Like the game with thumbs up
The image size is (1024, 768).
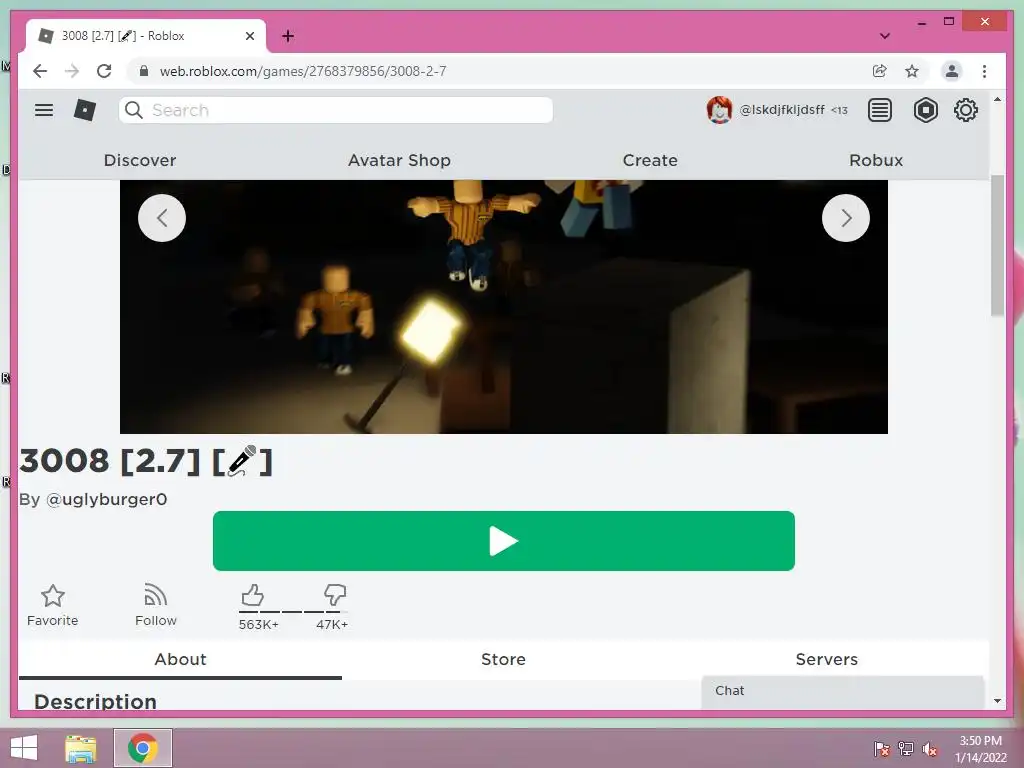pos(253,595)
